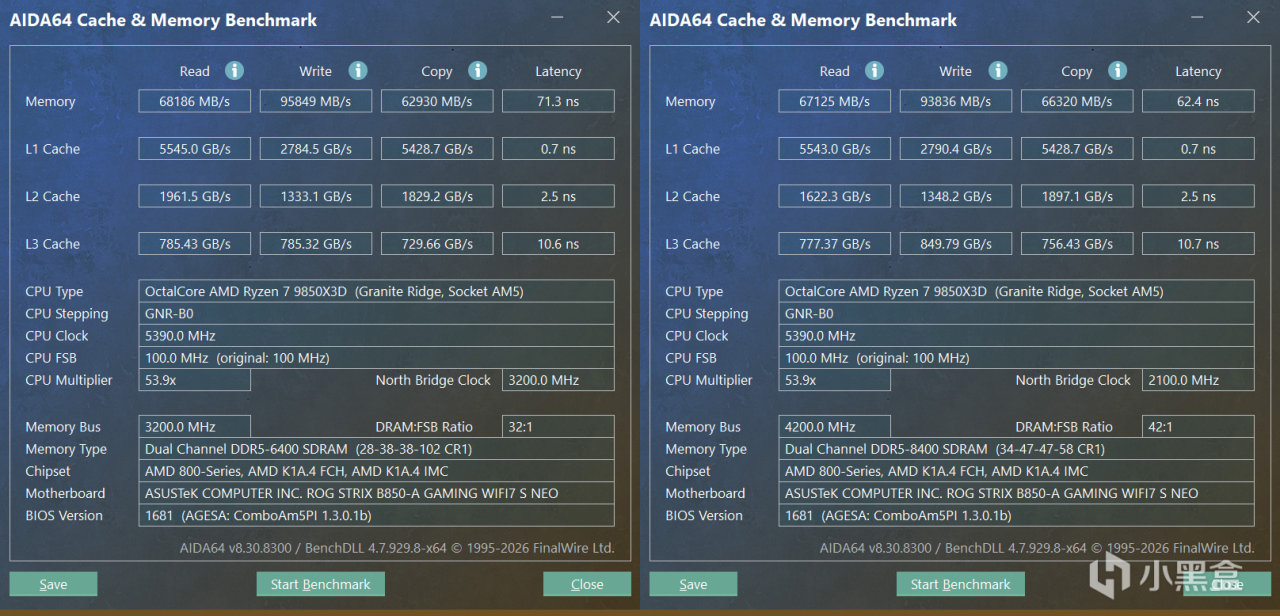This screenshot has width=1280, height=616.
Task: Select L3 Cache Latency value 10.7 ns
Action: [1198, 244]
